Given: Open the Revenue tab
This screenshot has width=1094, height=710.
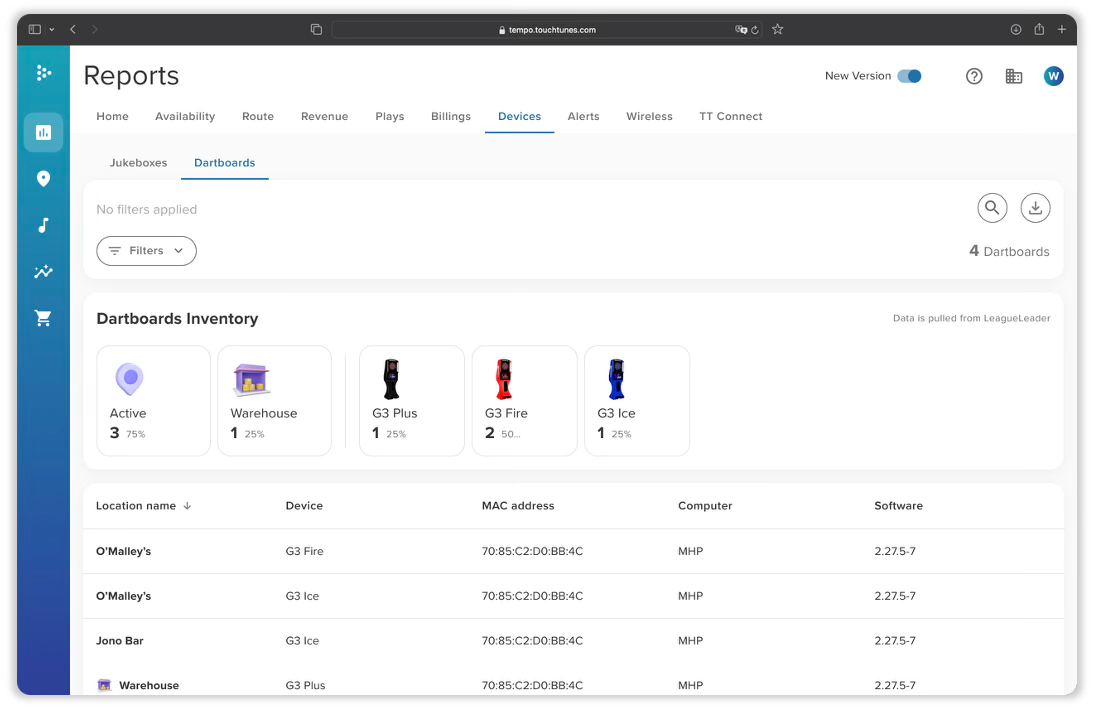Looking at the screenshot, I should [324, 116].
